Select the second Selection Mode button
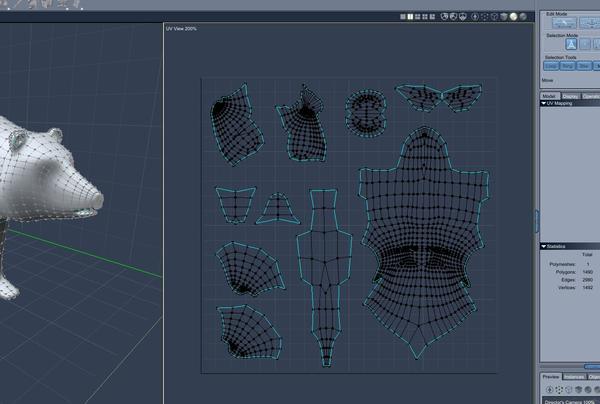The width and height of the screenshot is (600, 404). [585, 44]
